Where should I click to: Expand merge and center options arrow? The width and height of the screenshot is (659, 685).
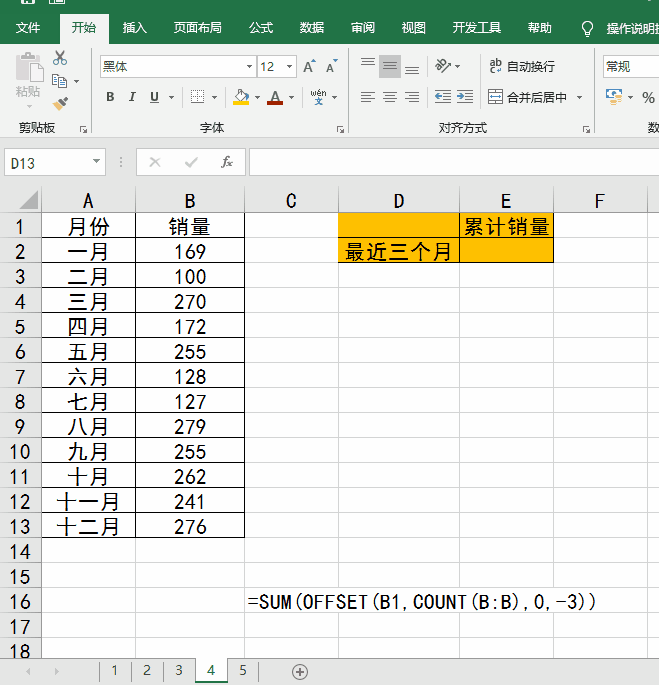[x=579, y=97]
